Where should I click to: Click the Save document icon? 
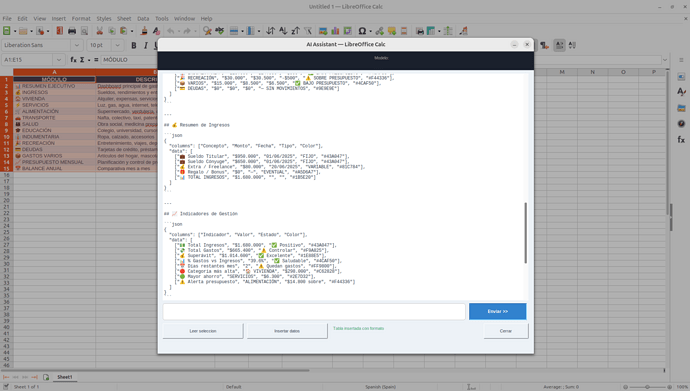click(40, 31)
